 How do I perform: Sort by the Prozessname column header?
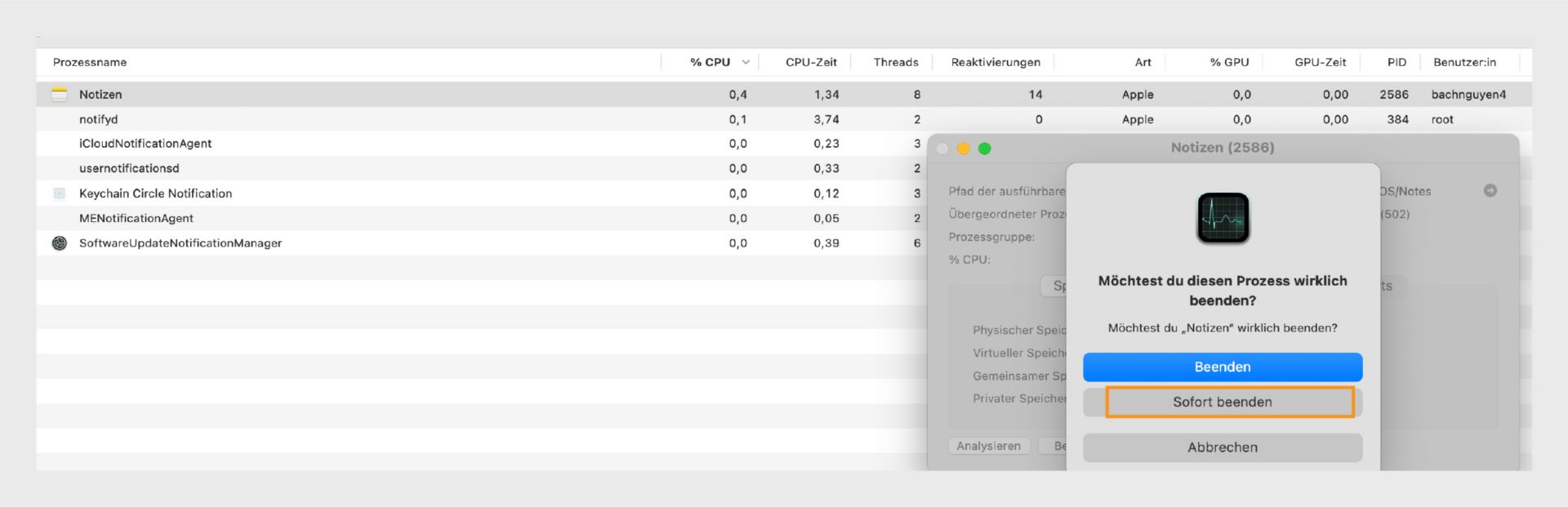(90, 62)
